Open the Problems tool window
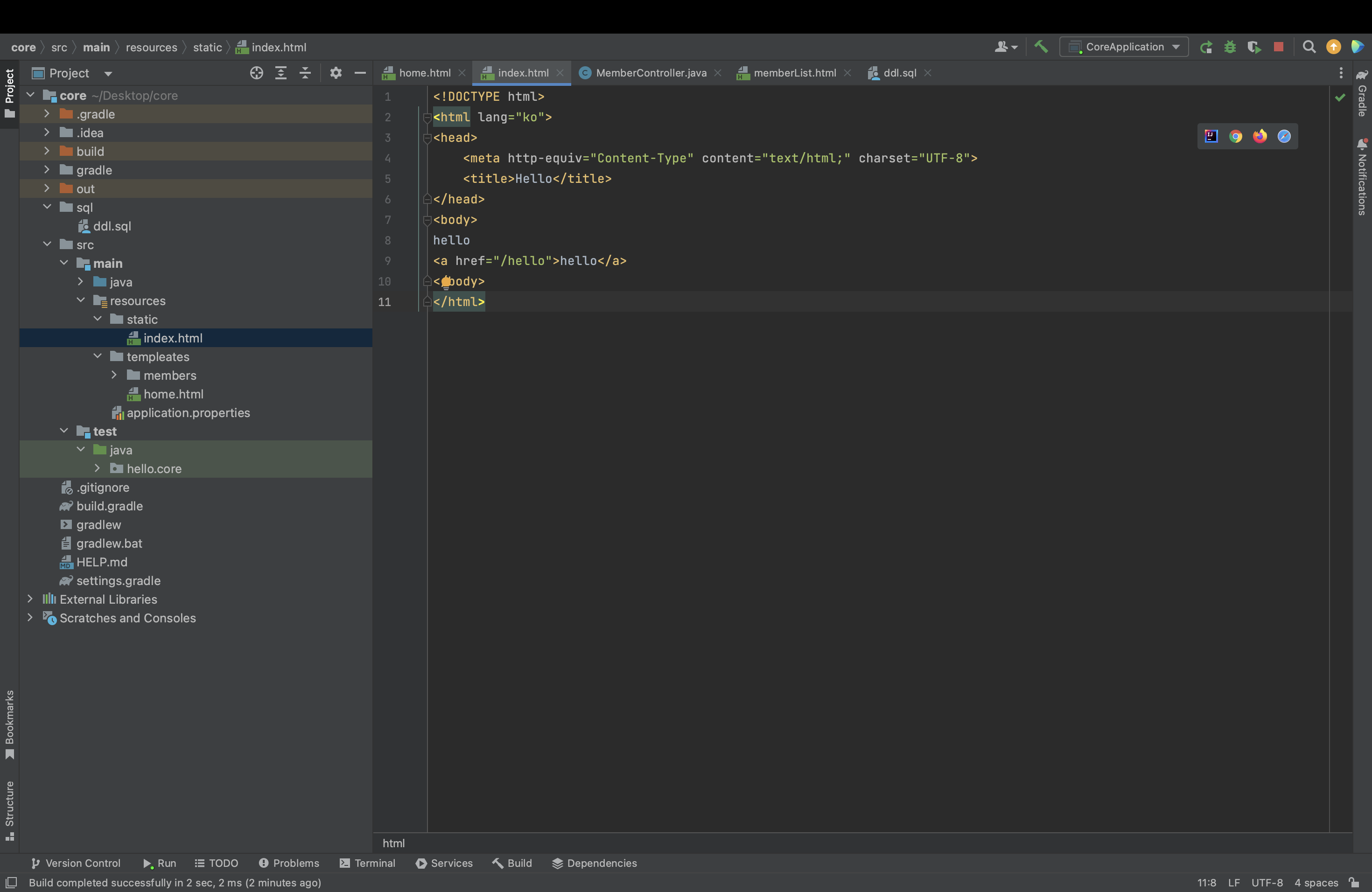This screenshot has width=1372, height=892. (x=289, y=863)
